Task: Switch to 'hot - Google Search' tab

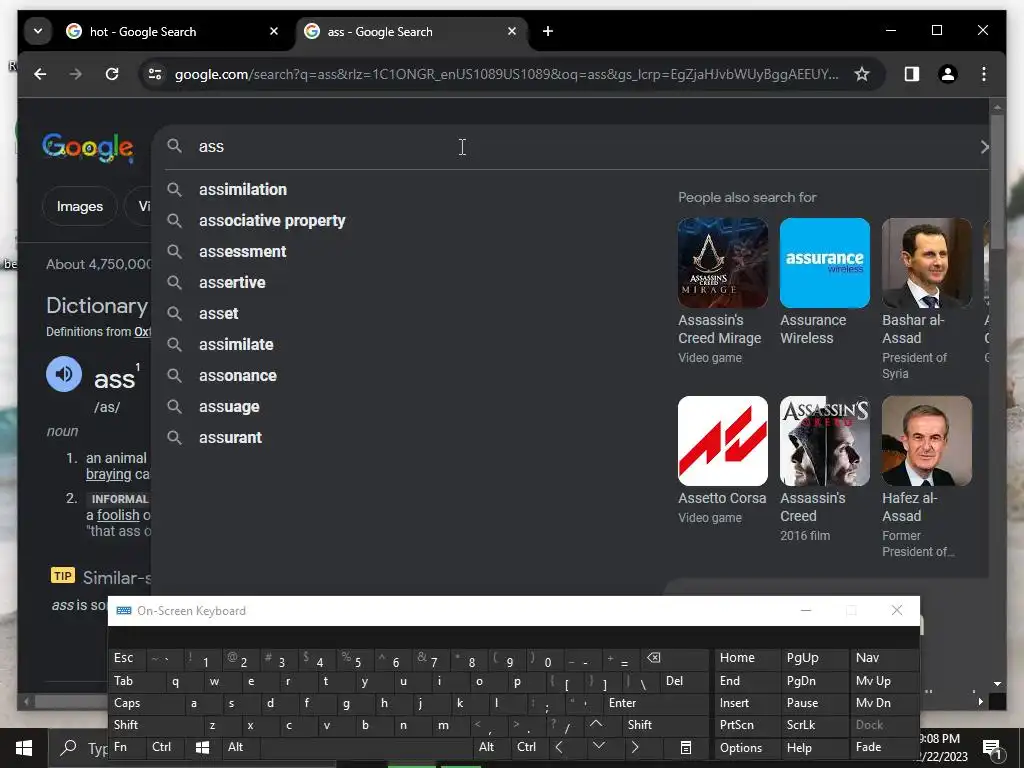Action: click(172, 31)
